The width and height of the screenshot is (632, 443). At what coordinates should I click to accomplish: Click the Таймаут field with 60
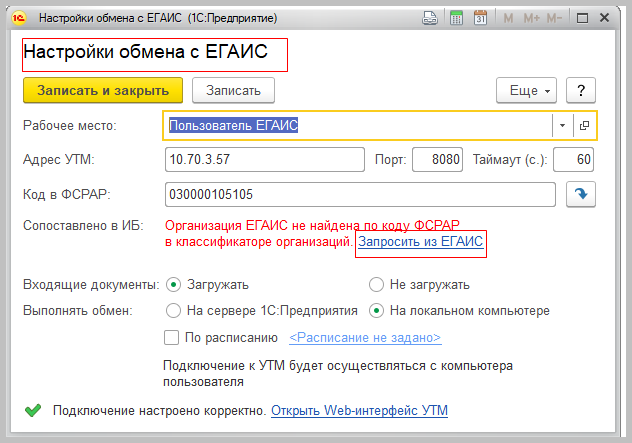click(574, 160)
